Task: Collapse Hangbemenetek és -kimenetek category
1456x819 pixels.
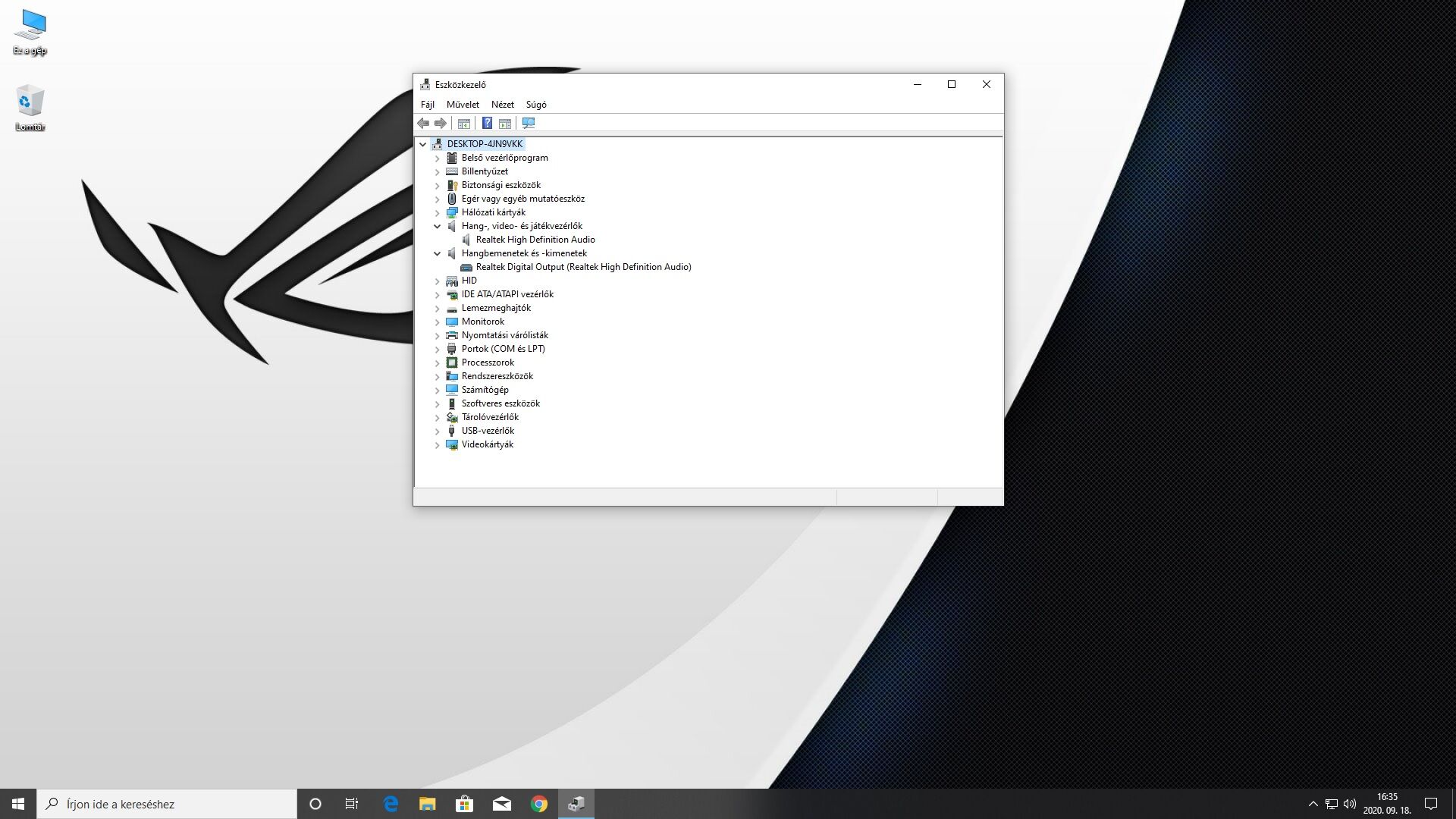Action: pyautogui.click(x=438, y=253)
